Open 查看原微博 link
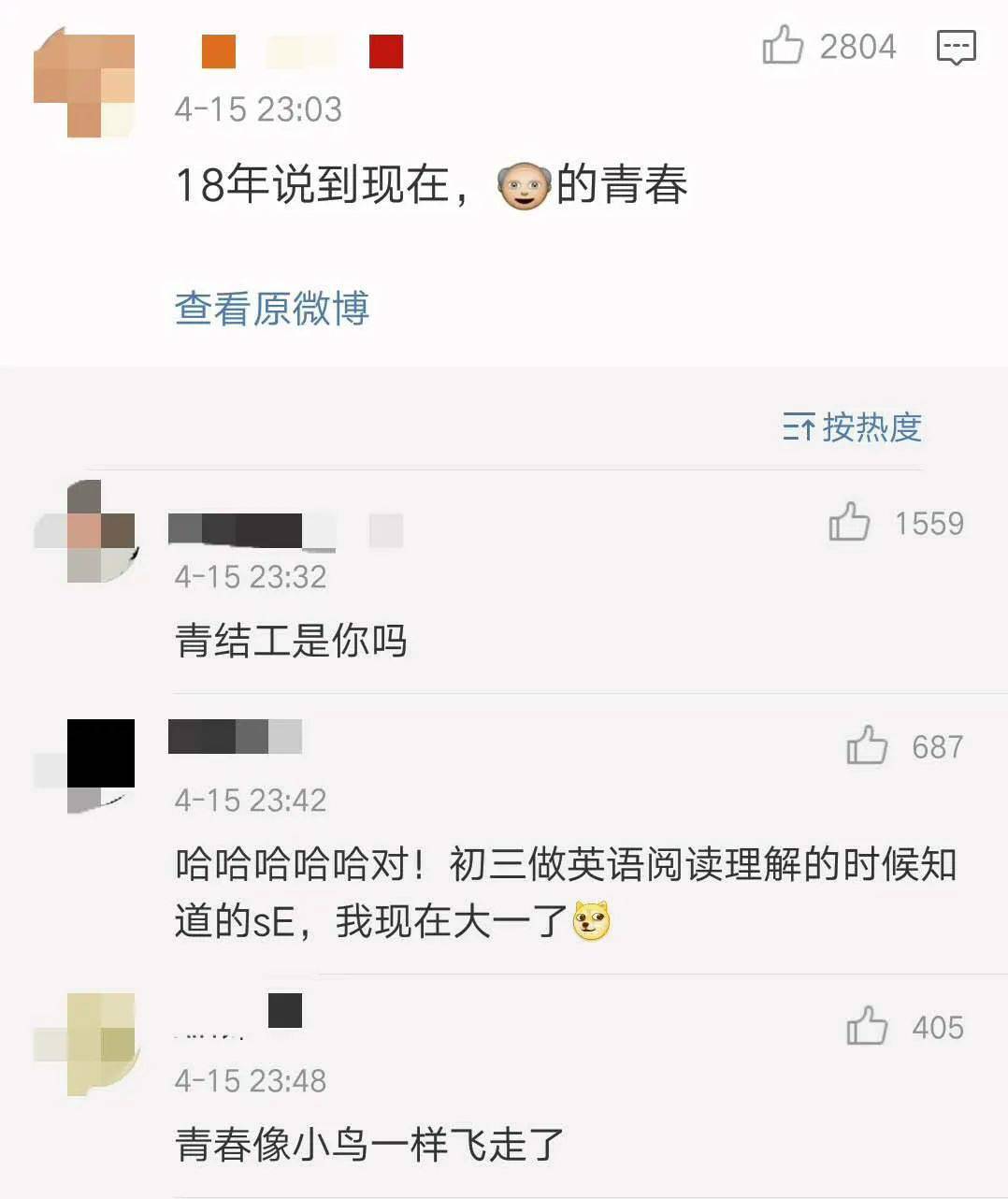Viewport: 1008px width, 1199px height. click(272, 309)
